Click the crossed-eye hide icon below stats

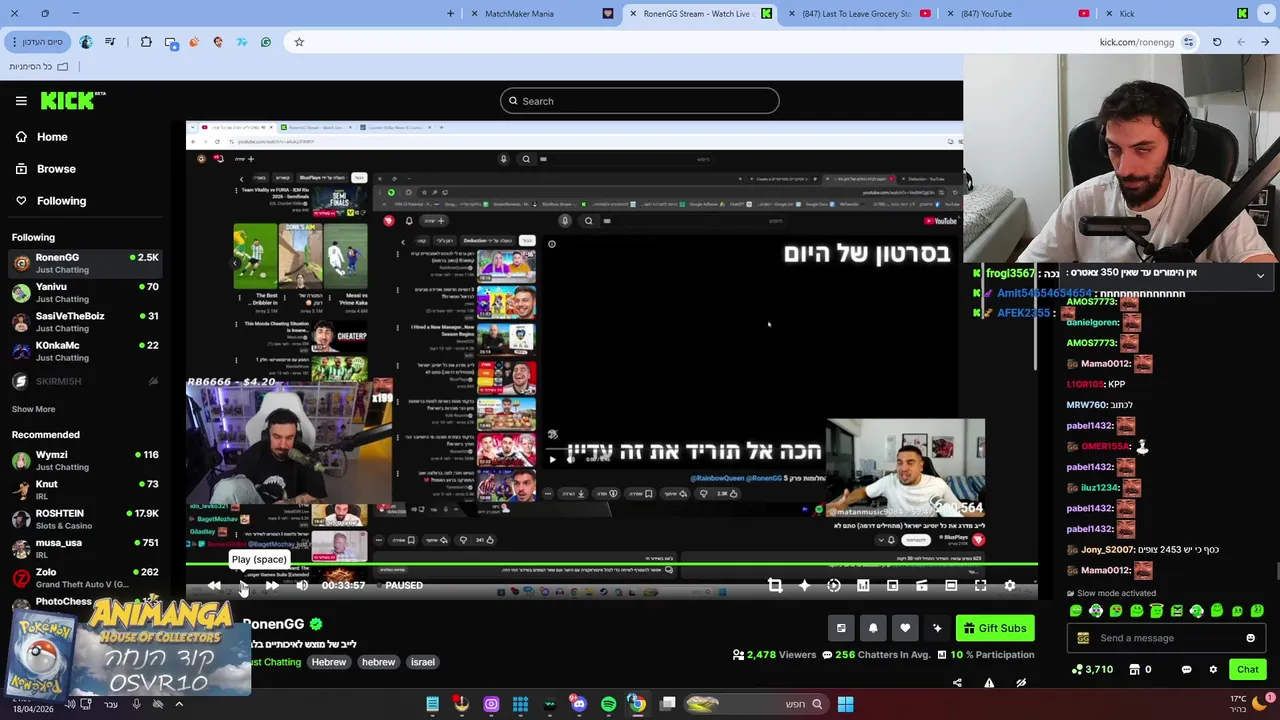click(x=1021, y=683)
